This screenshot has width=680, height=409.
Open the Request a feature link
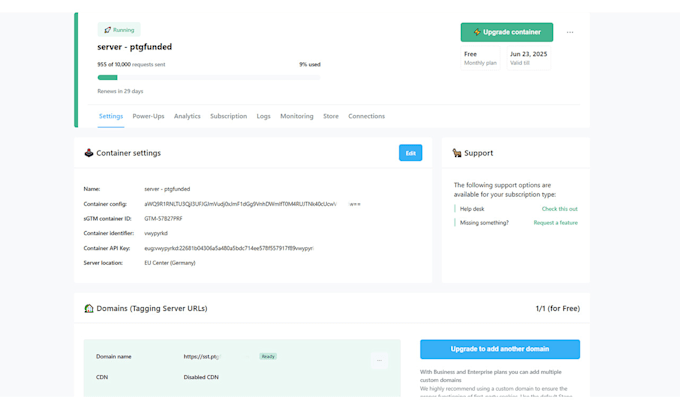[x=556, y=223]
